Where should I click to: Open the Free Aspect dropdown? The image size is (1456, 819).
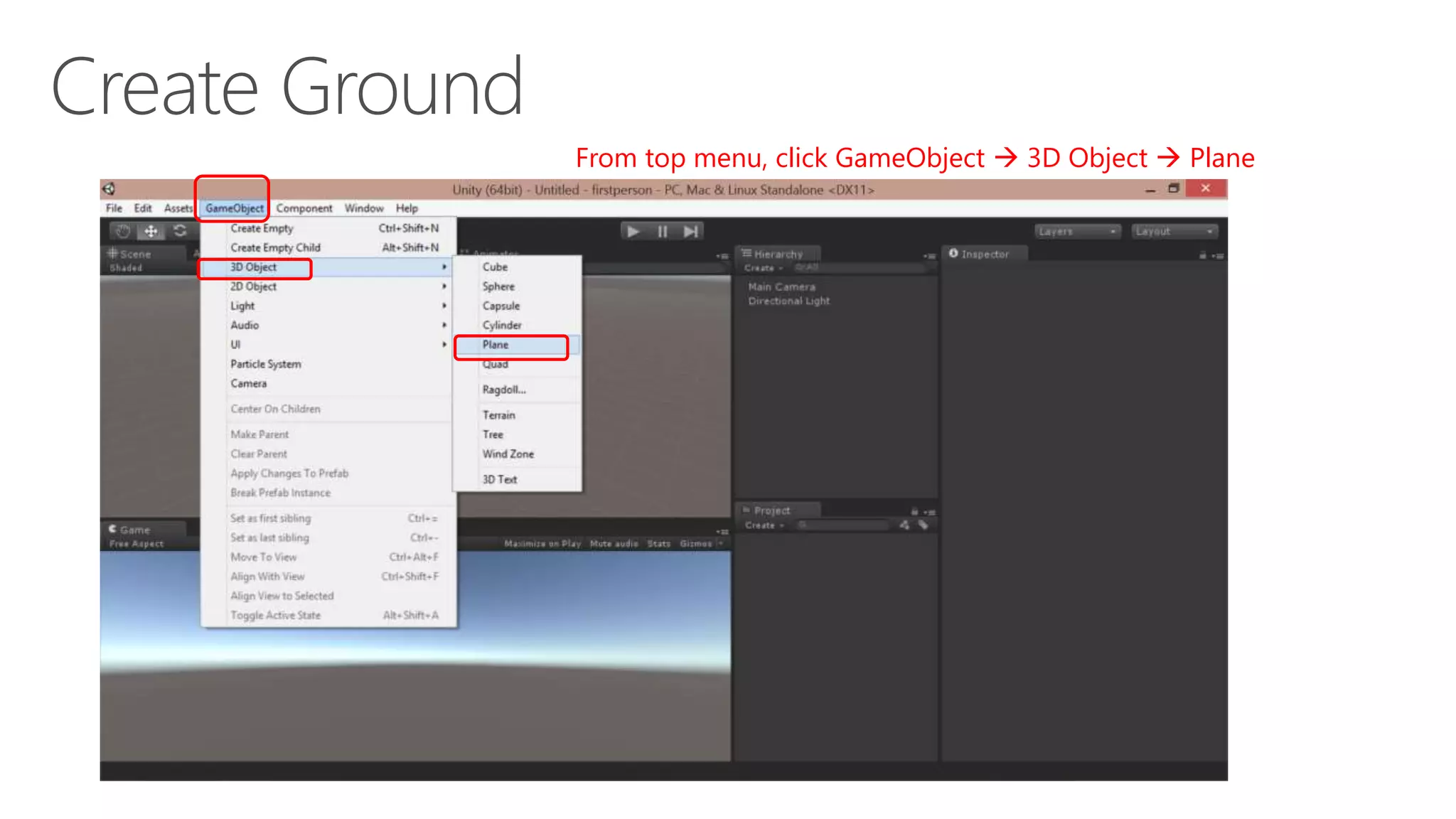[x=136, y=544]
